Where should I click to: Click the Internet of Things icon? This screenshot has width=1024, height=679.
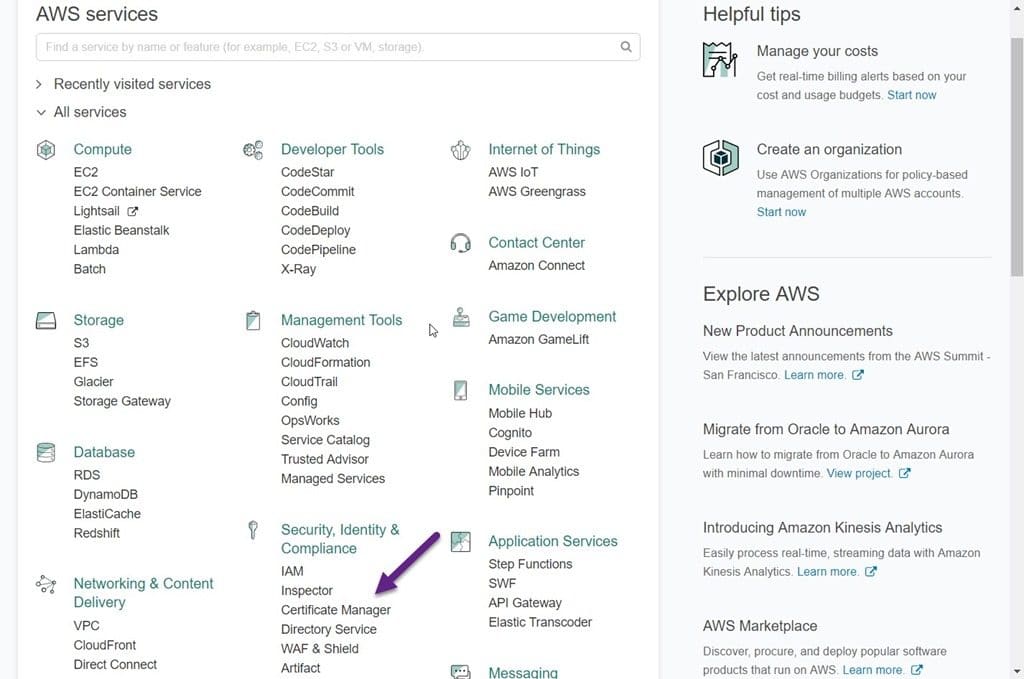click(x=460, y=150)
